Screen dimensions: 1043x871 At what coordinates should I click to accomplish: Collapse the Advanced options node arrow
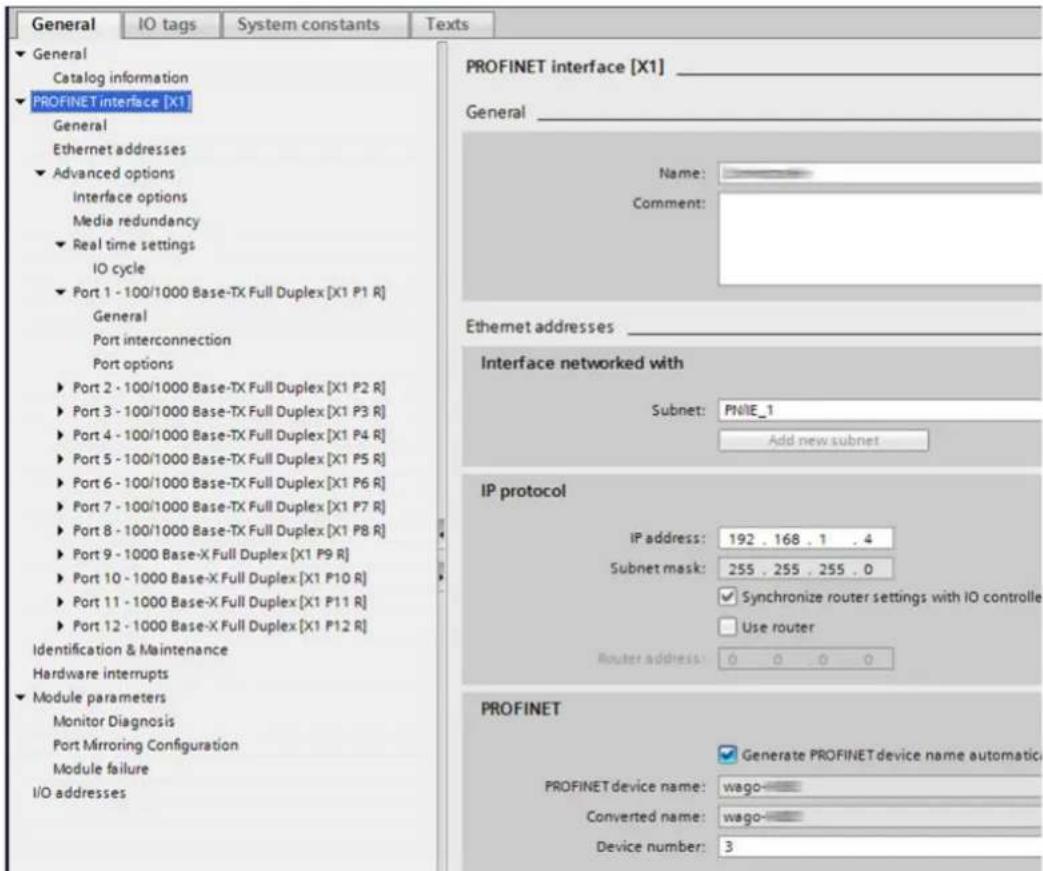(x=41, y=173)
